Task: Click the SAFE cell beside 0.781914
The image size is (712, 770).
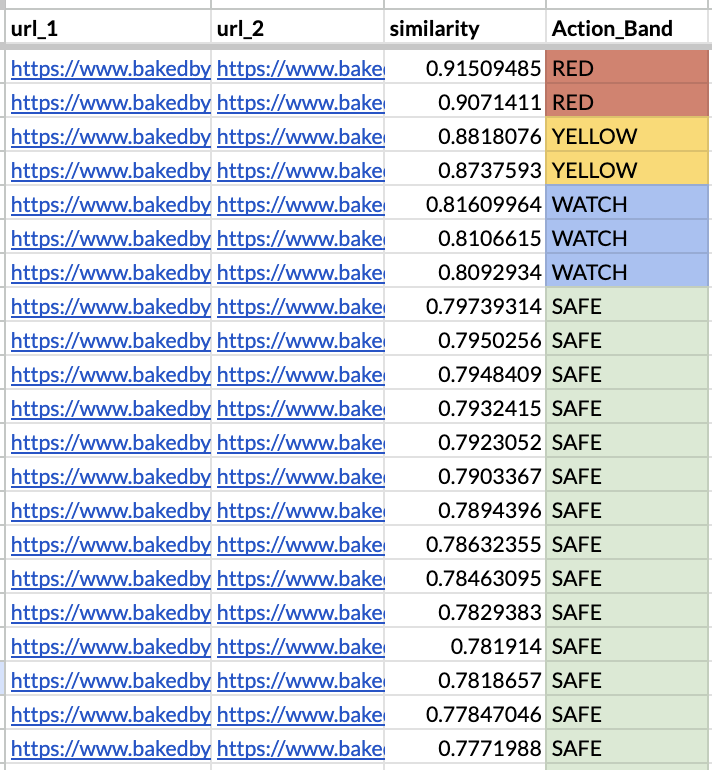Action: click(628, 646)
